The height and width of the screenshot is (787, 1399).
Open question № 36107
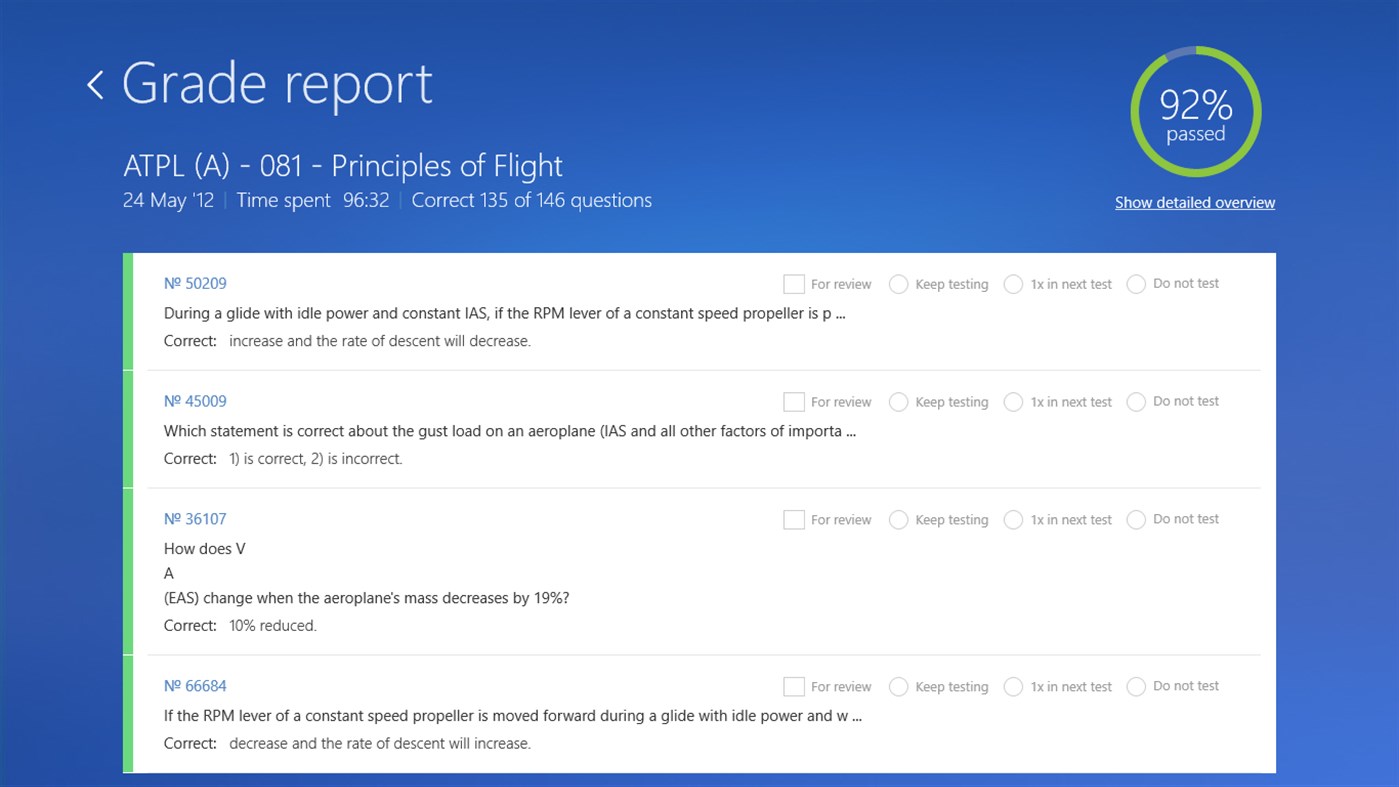pyautogui.click(x=195, y=520)
